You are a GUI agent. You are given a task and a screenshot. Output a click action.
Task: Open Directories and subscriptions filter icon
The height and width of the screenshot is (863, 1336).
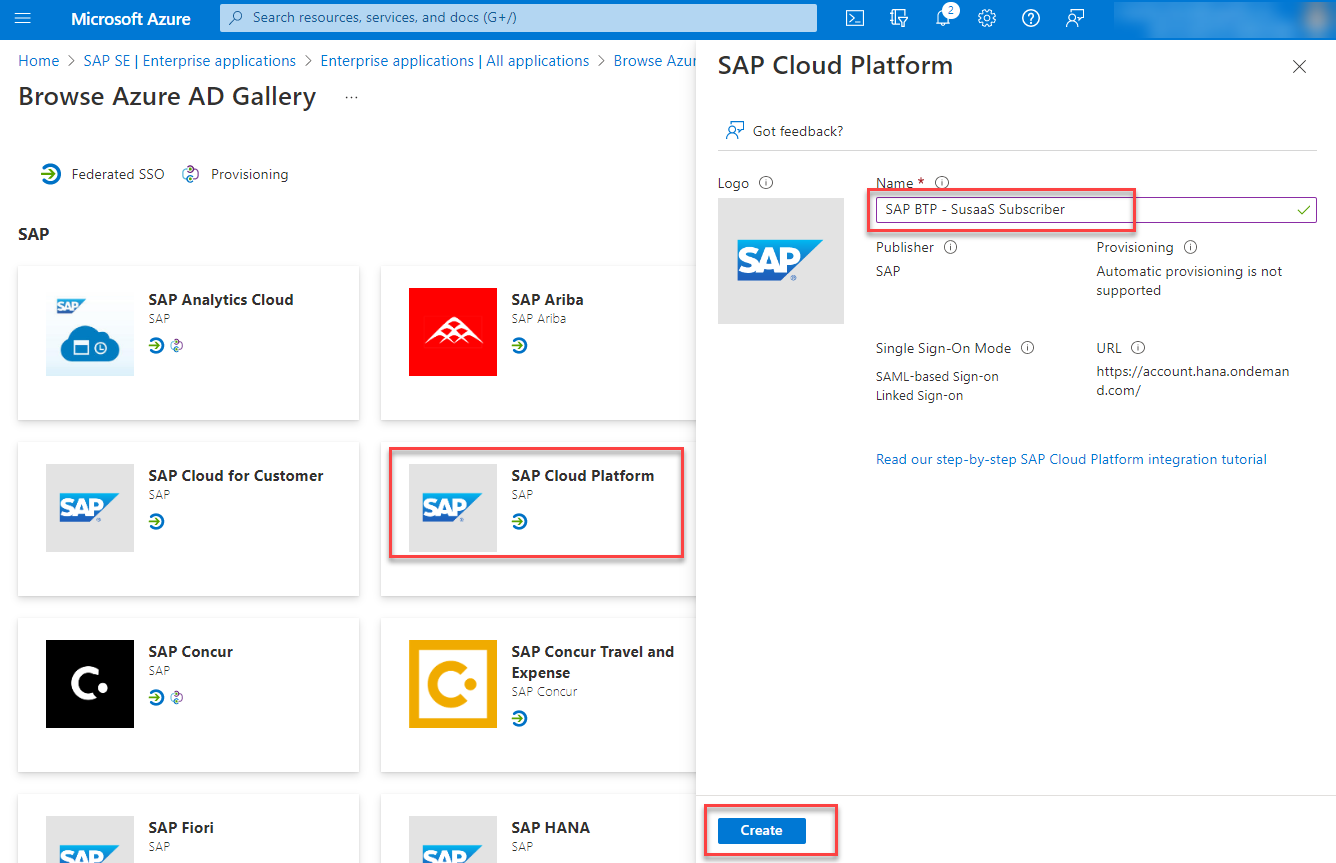[899, 18]
